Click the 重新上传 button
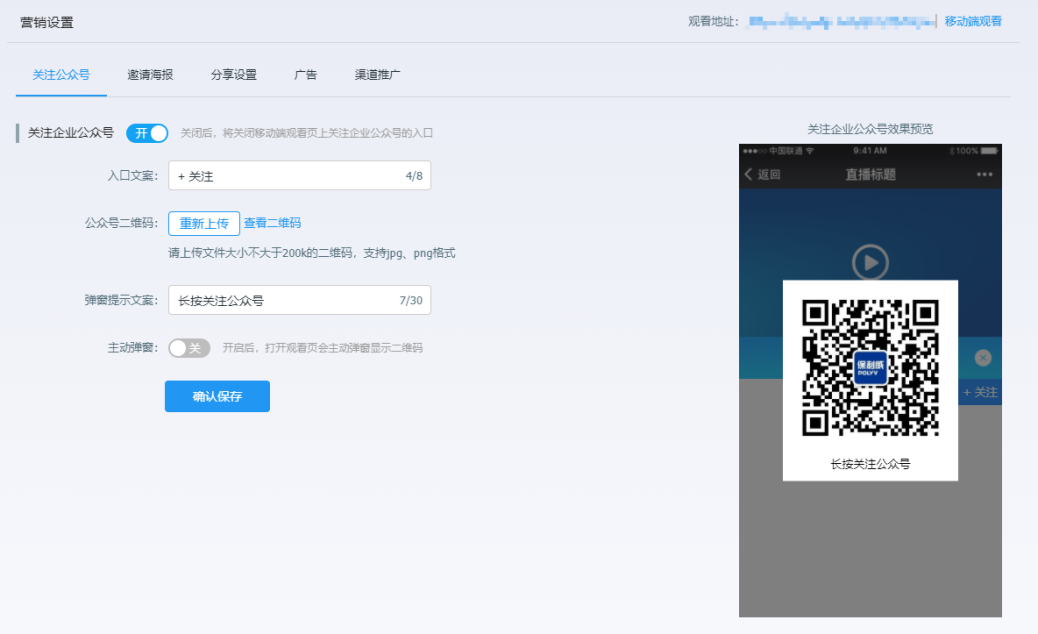Image resolution: width=1038 pixels, height=634 pixels. (204, 223)
